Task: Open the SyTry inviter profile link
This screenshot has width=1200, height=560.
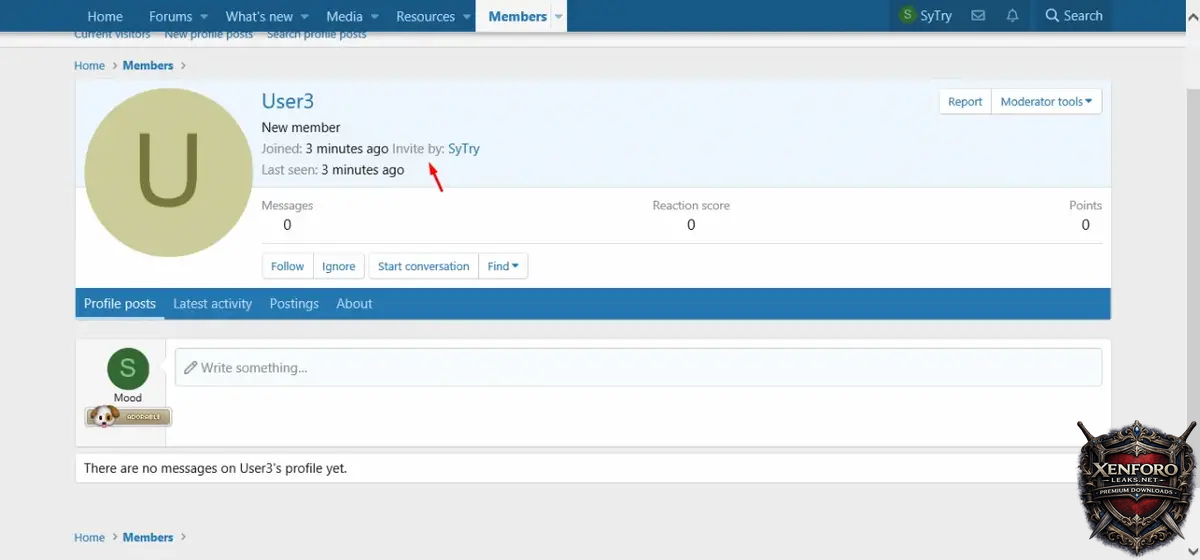Action: click(464, 149)
